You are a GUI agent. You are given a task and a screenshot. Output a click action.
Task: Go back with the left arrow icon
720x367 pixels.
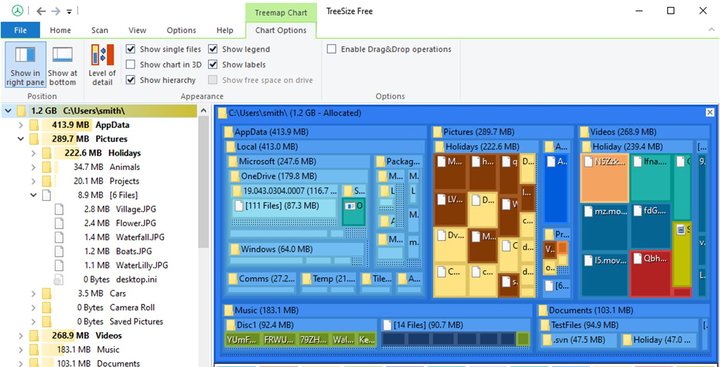pos(41,11)
